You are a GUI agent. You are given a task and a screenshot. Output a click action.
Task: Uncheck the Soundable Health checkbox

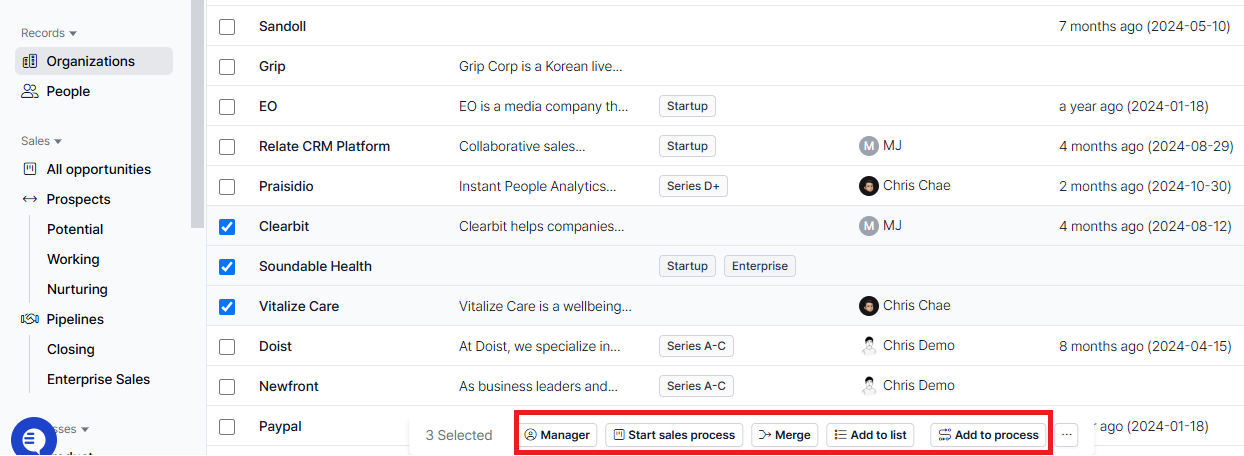coord(227,266)
